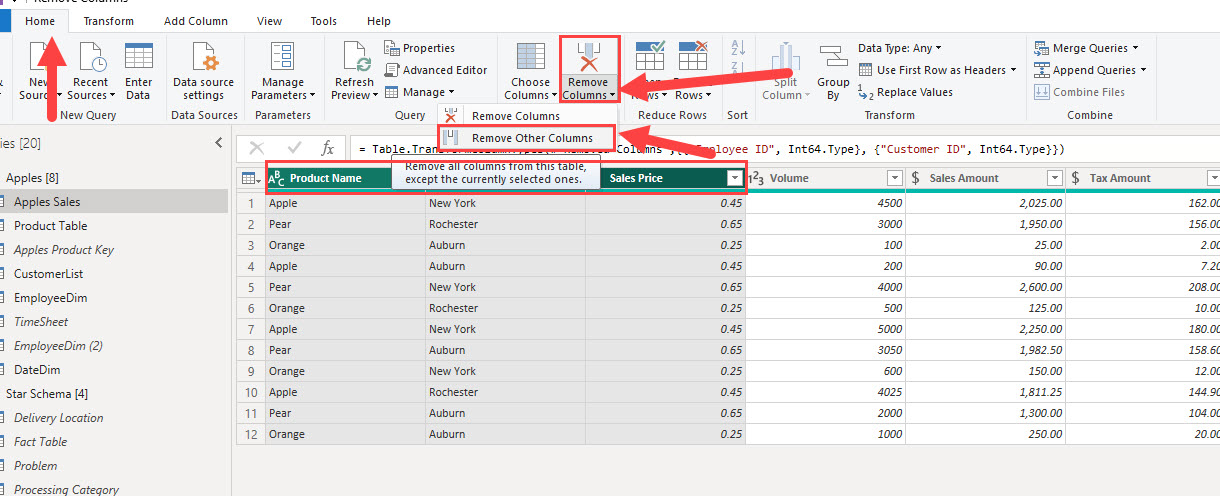Click the Rochester cell in row 2
Image resolution: width=1220 pixels, height=496 pixels.
505,223
